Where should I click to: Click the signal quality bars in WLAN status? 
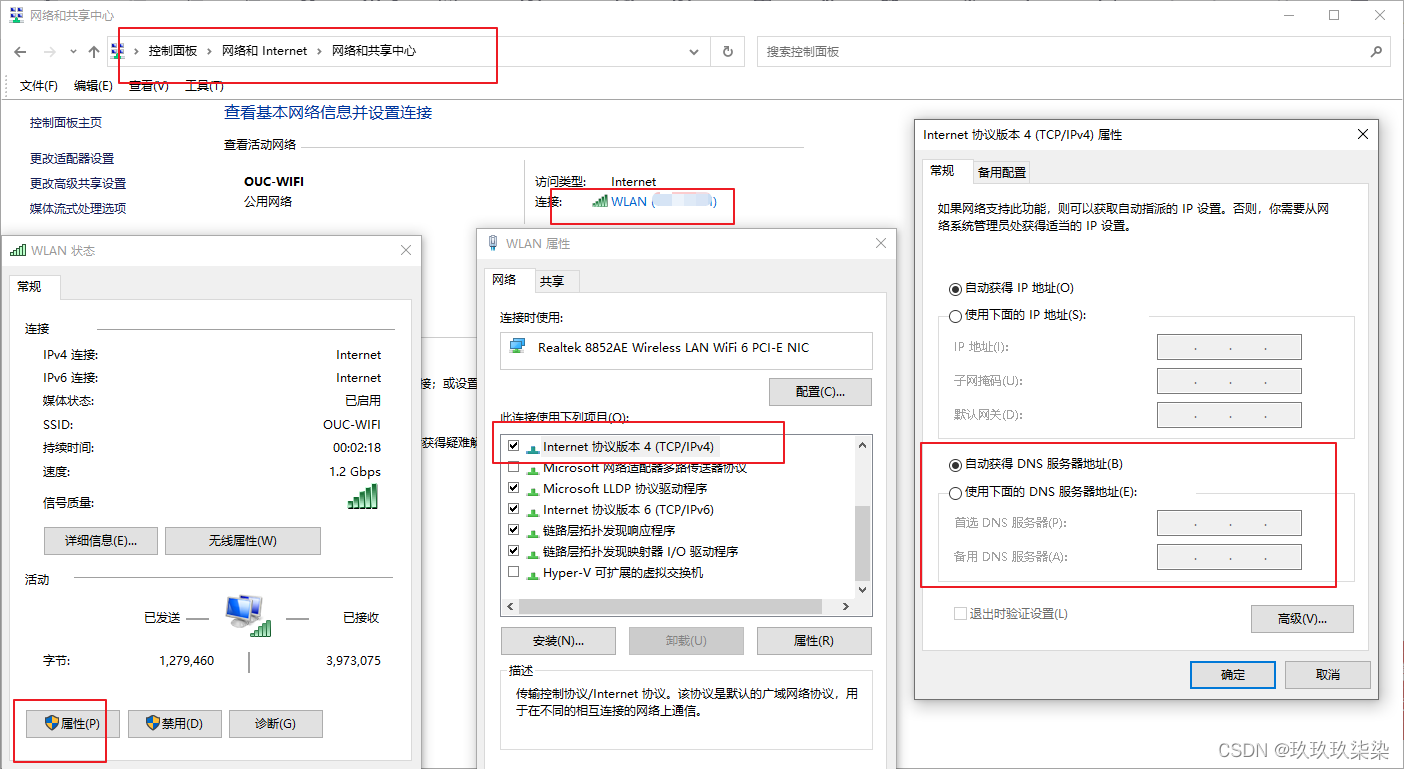pyautogui.click(x=363, y=496)
